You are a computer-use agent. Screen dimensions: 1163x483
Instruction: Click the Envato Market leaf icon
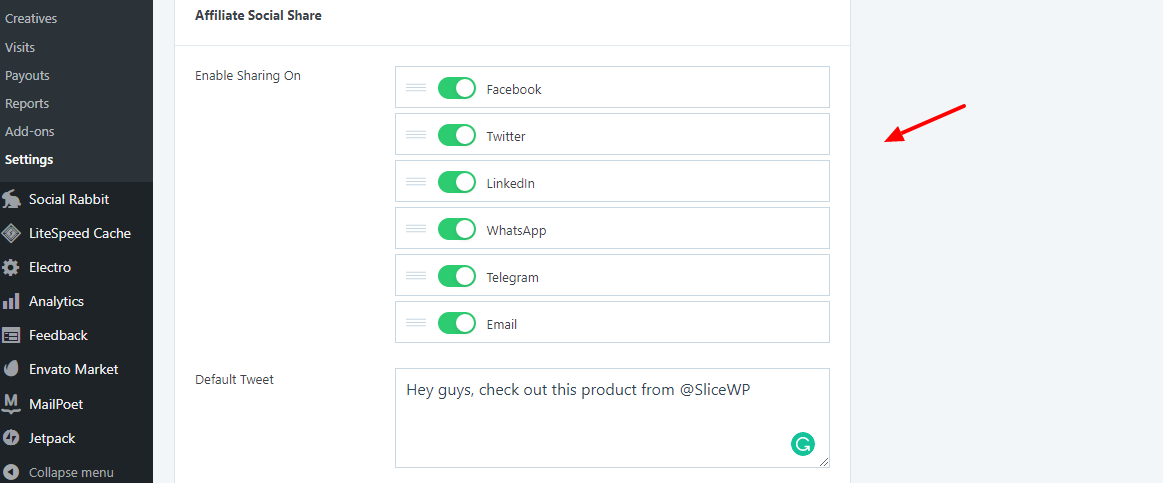pos(12,369)
